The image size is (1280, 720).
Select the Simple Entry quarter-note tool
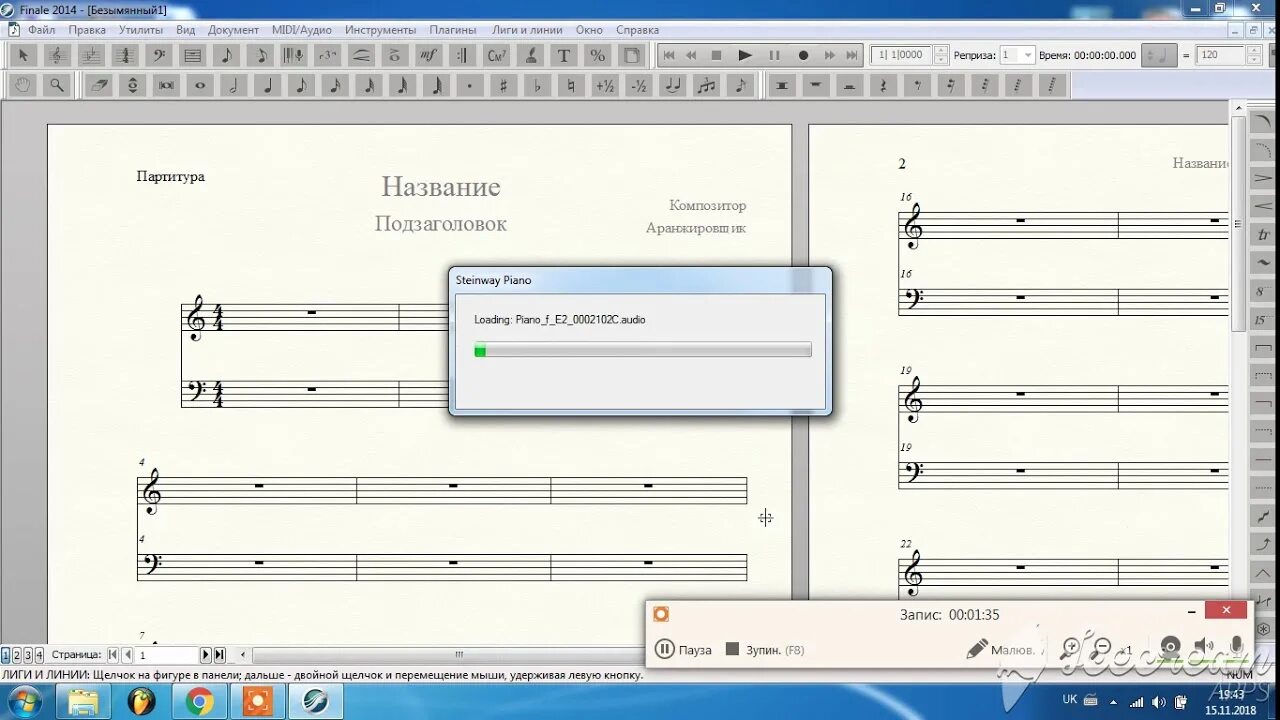227,55
